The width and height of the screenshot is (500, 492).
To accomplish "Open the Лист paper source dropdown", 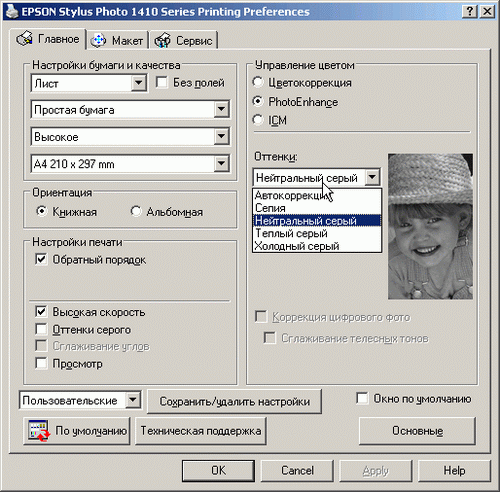I will tap(139, 83).
